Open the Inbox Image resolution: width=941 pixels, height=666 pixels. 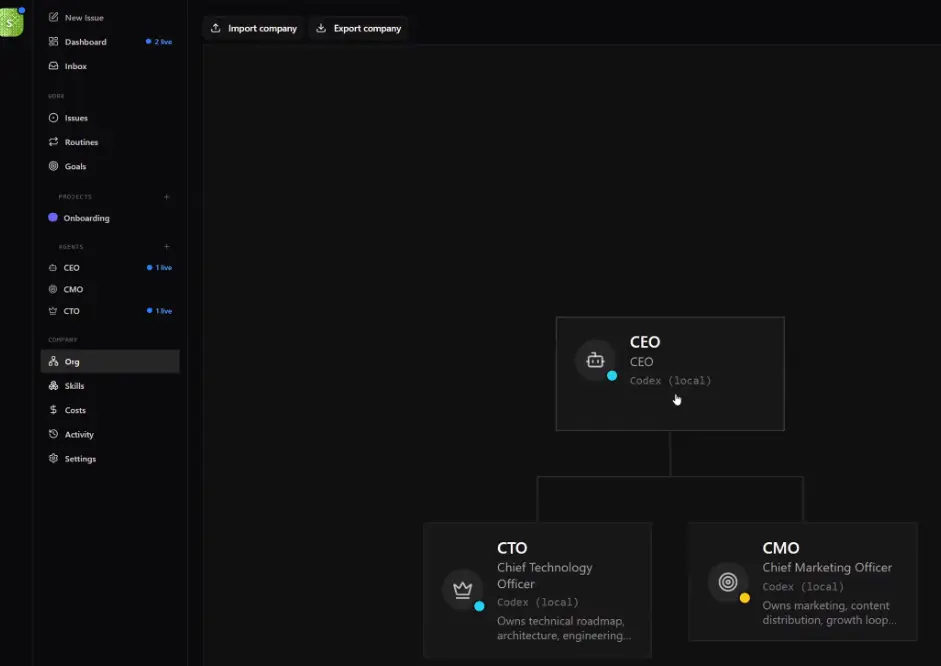pyautogui.click(x=75, y=66)
